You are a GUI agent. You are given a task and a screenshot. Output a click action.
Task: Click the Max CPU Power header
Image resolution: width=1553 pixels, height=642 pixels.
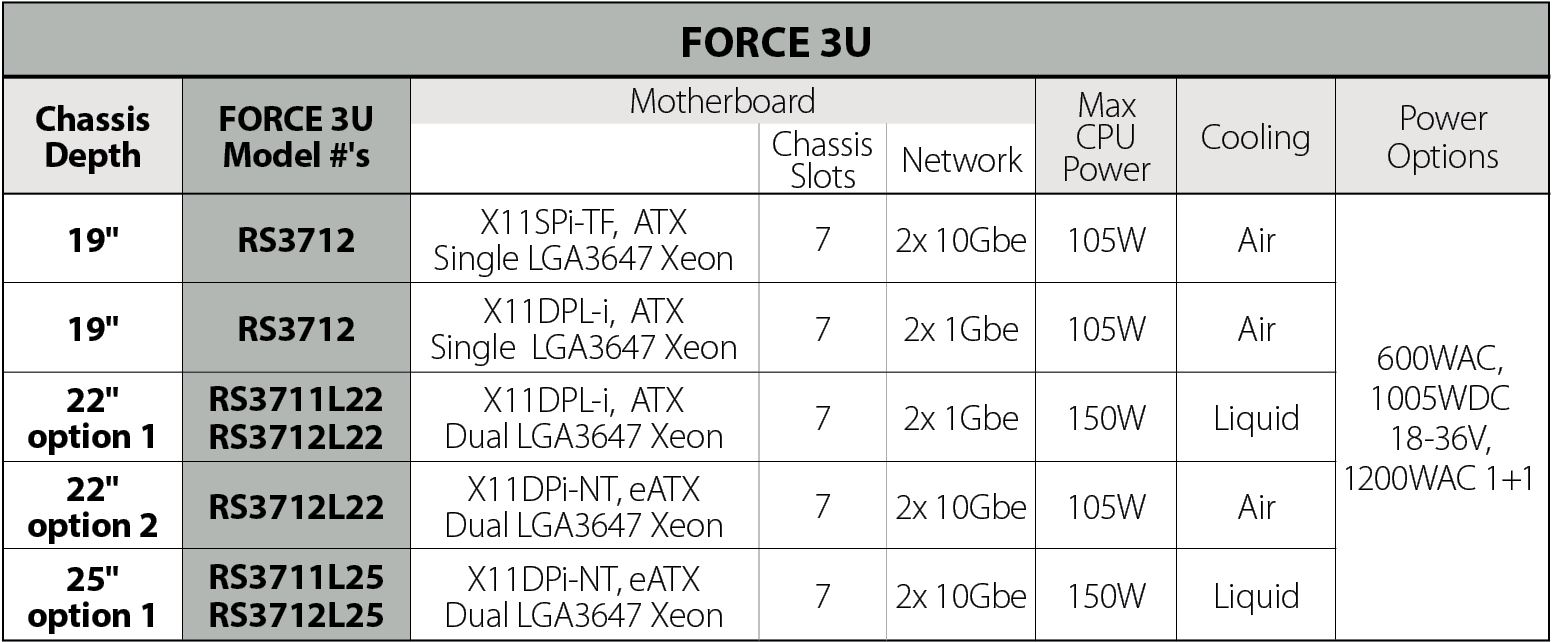click(1106, 137)
